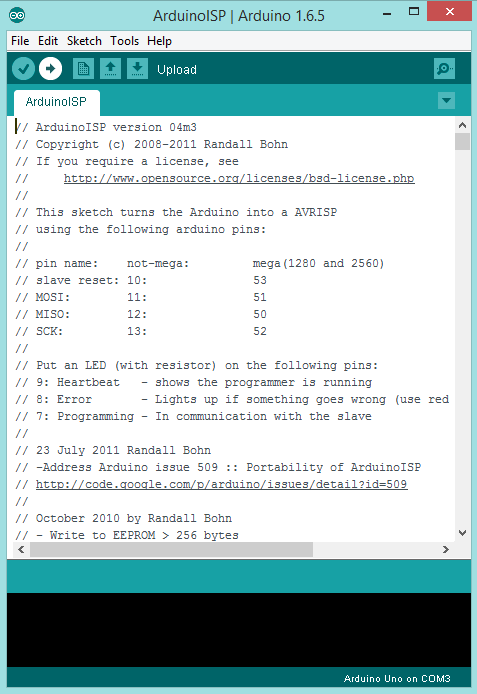Image resolution: width=477 pixels, height=694 pixels.
Task: Click the horizontal scrollbar right arrow
Action: [446, 549]
